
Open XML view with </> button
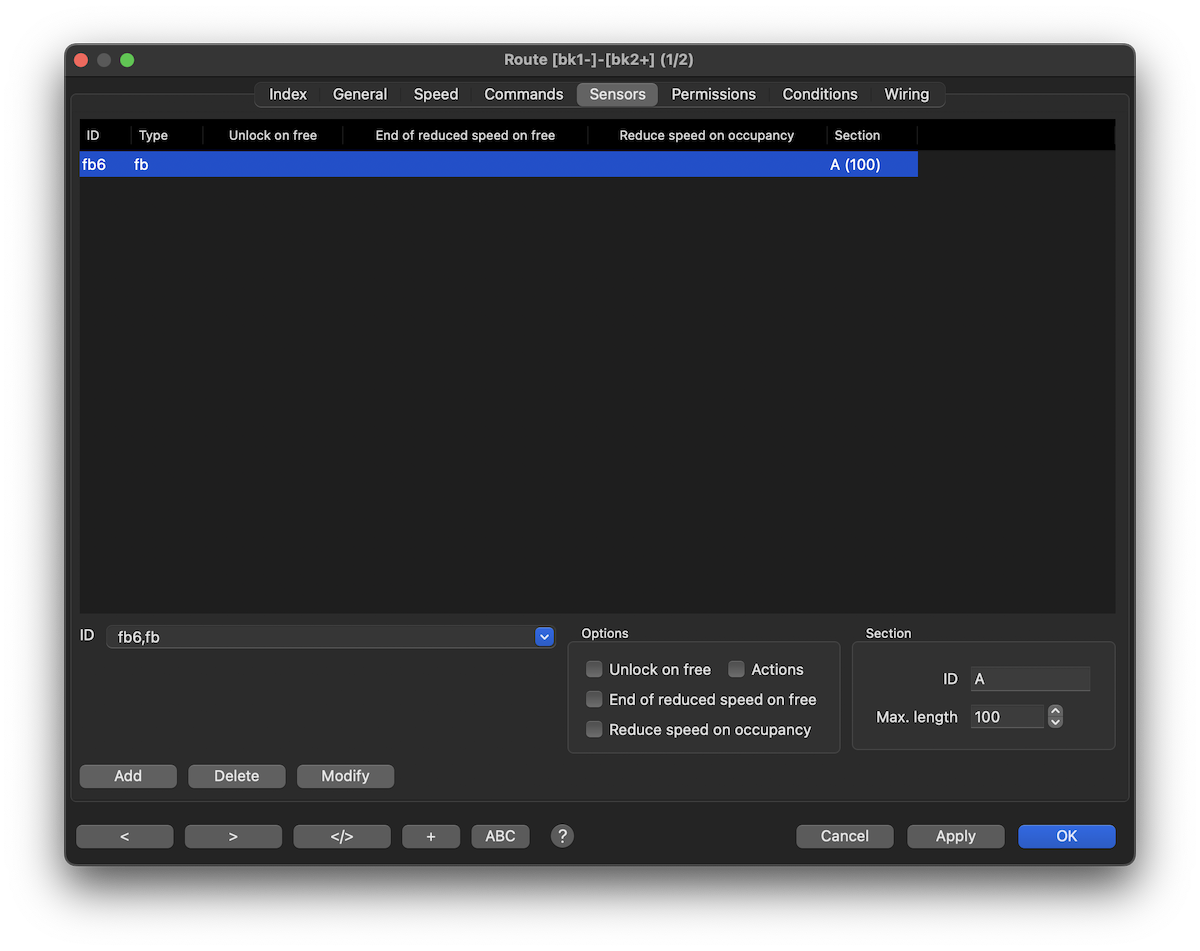(x=342, y=836)
